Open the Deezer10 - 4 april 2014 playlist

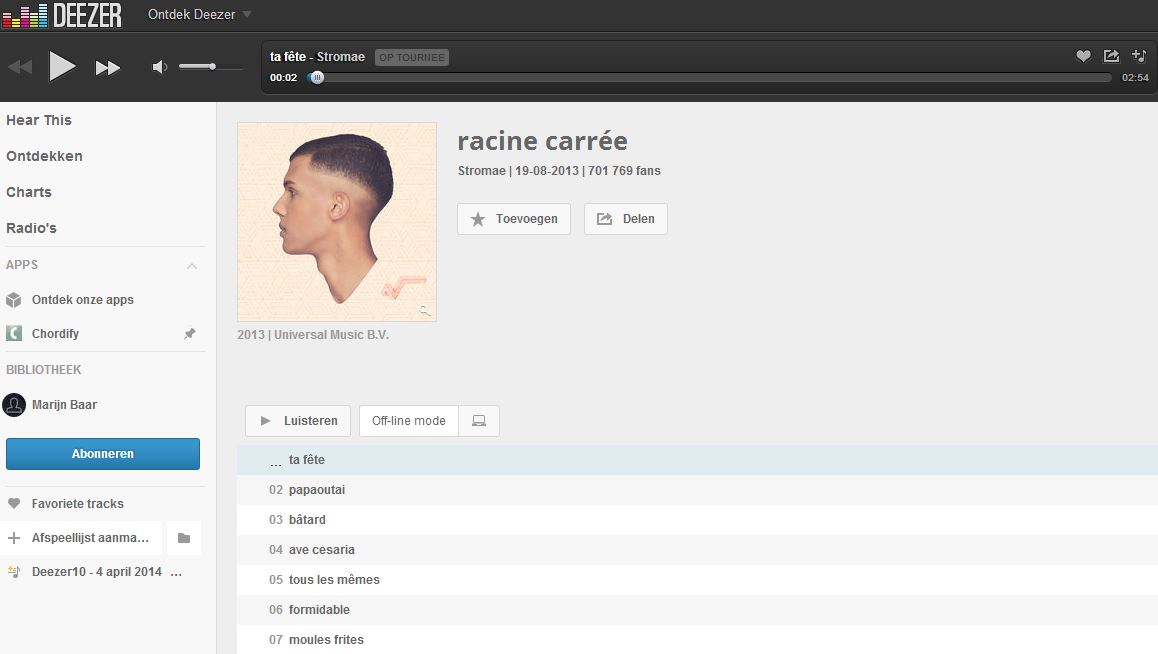97,572
